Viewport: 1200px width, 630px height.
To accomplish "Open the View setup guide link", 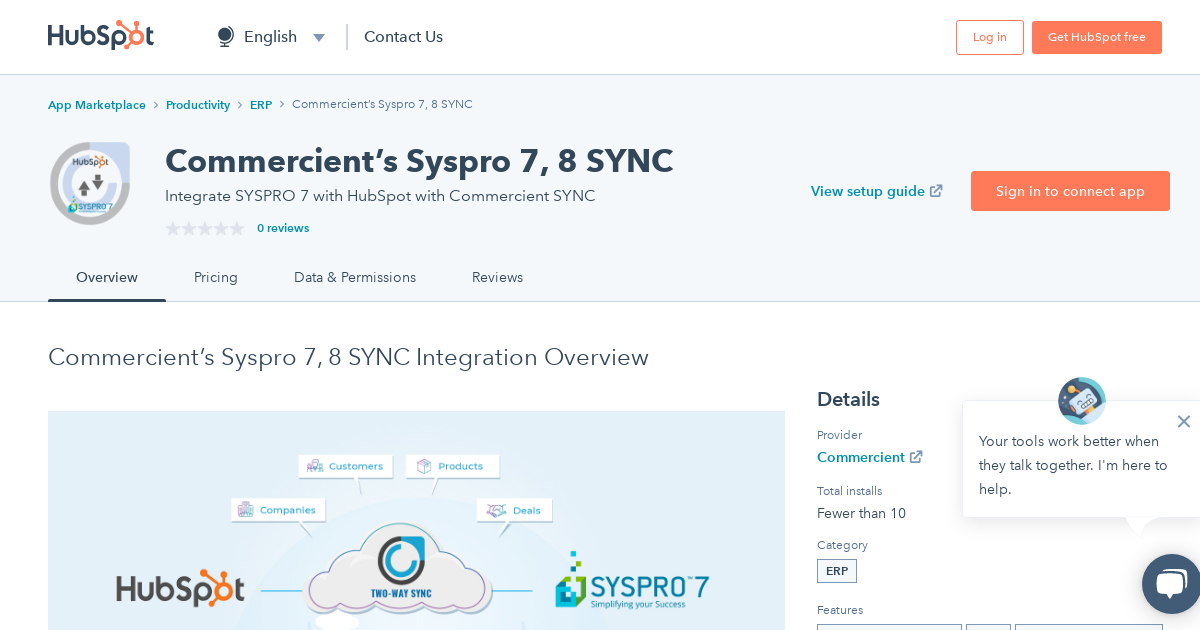I will [x=868, y=191].
